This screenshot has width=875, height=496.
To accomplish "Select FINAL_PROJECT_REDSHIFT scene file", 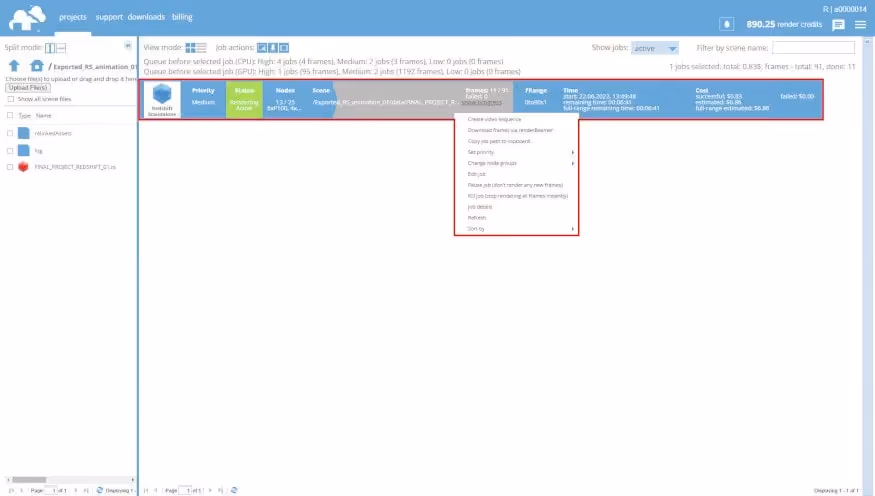I will (x=75, y=167).
